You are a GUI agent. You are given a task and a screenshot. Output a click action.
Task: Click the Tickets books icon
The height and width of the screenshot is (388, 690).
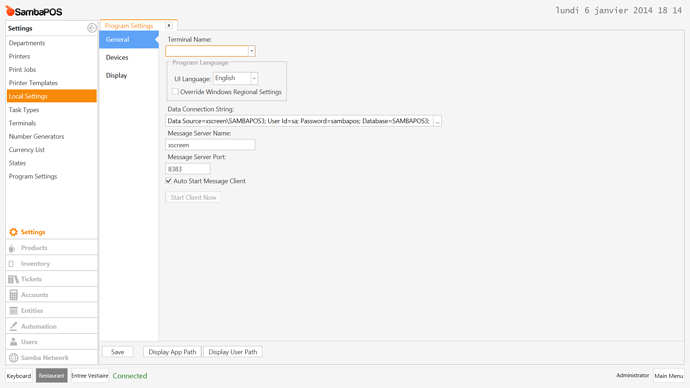pos(13,279)
